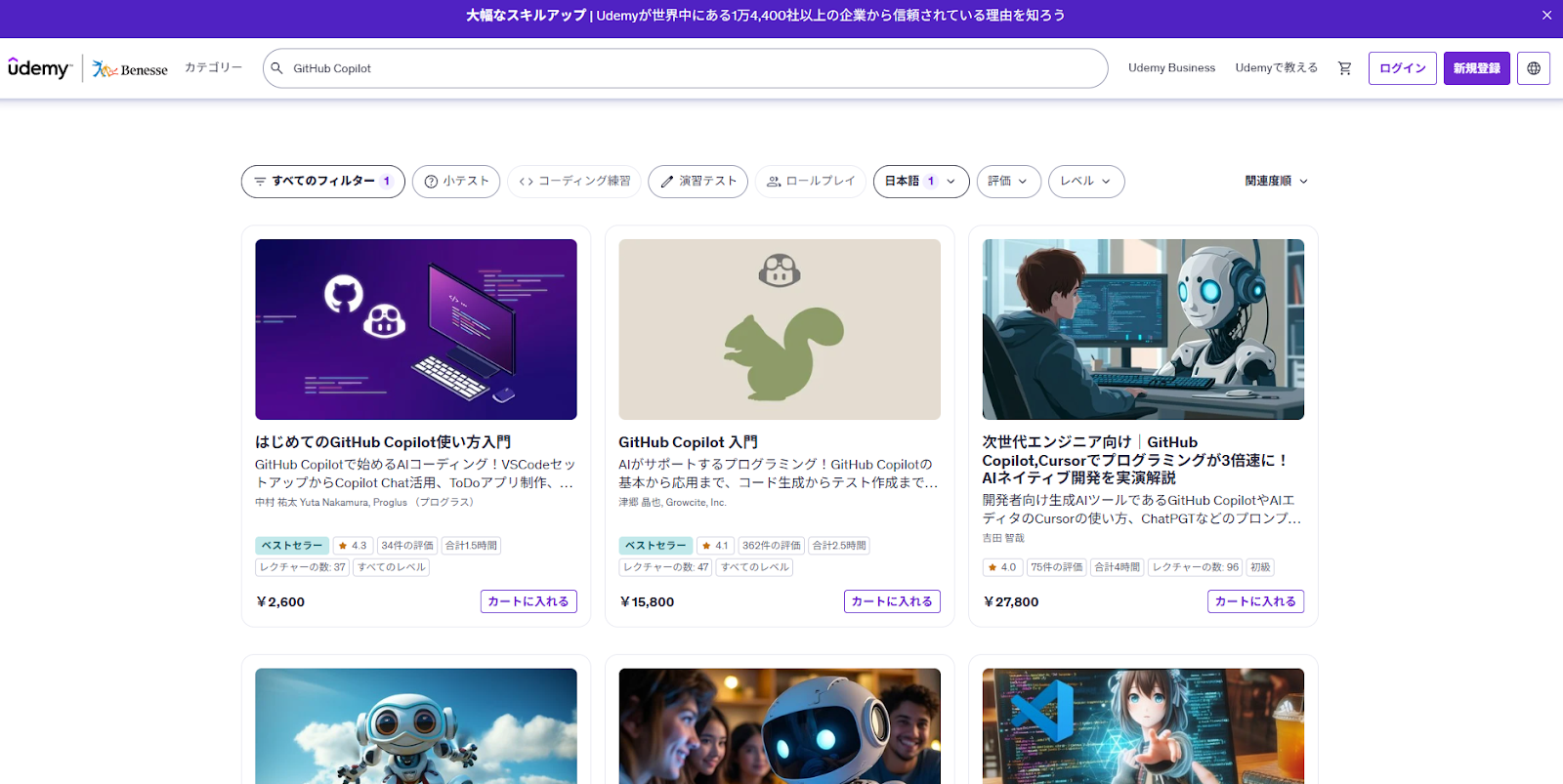
Task: Click the Udemy logo
Action: (x=39, y=68)
